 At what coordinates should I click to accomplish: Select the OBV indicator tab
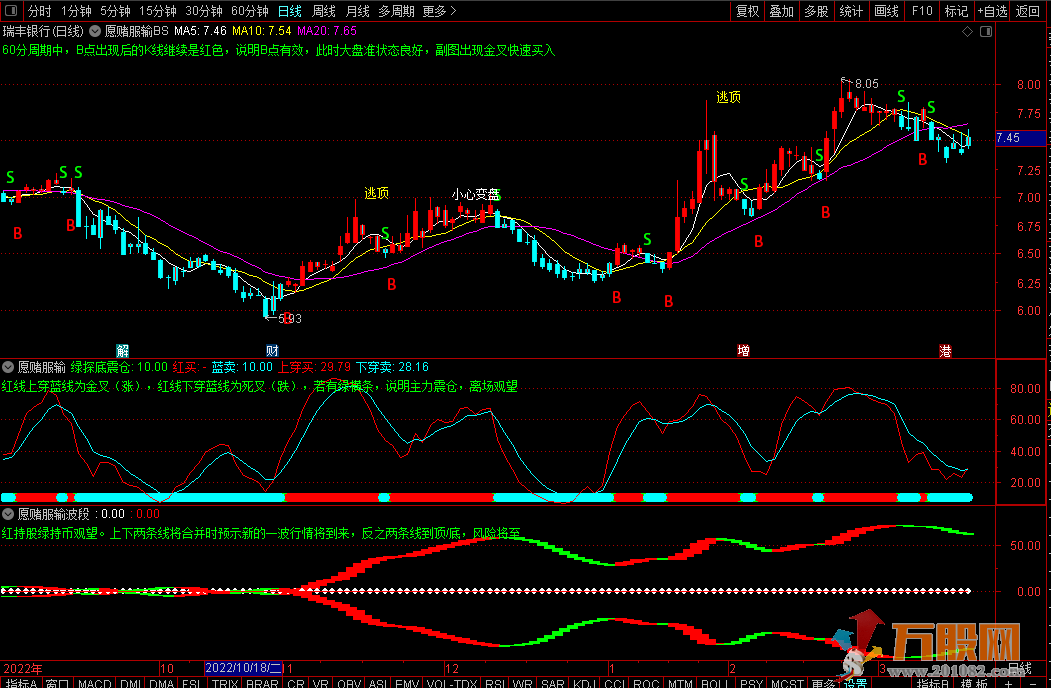click(x=349, y=683)
